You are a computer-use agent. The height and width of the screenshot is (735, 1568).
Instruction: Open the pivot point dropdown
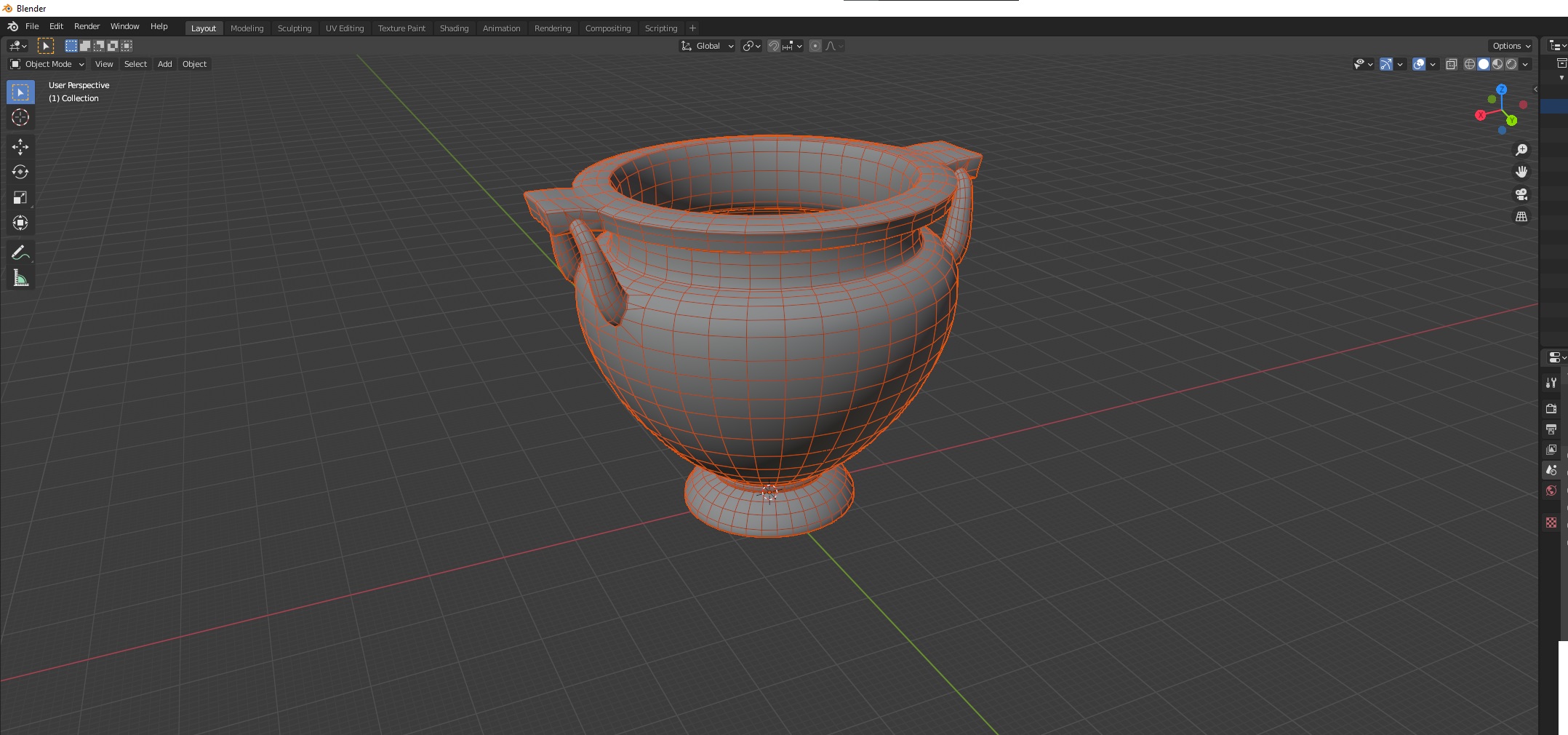[751, 46]
